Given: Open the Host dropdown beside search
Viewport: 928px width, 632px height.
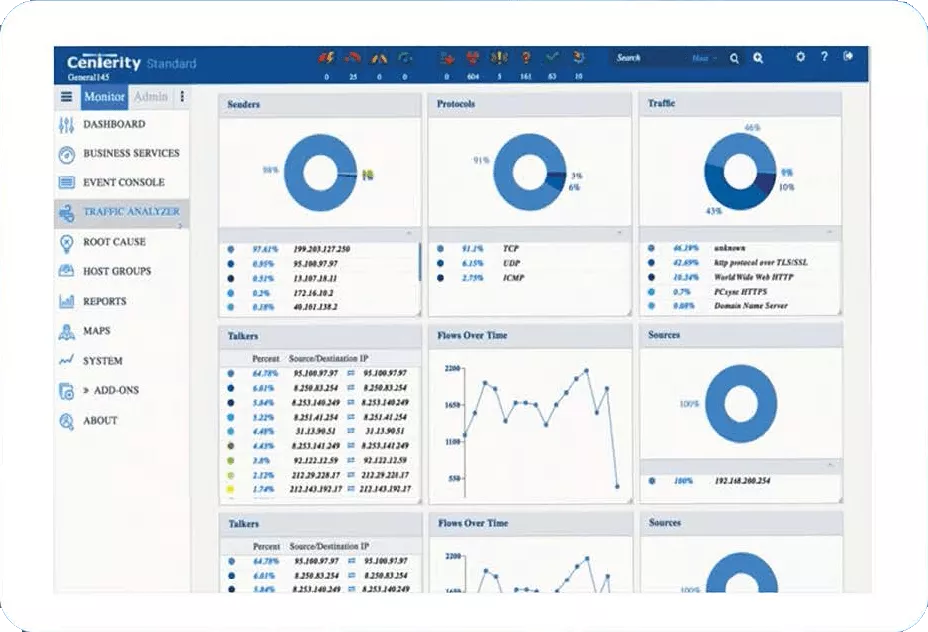Looking at the screenshot, I should tap(704, 58).
